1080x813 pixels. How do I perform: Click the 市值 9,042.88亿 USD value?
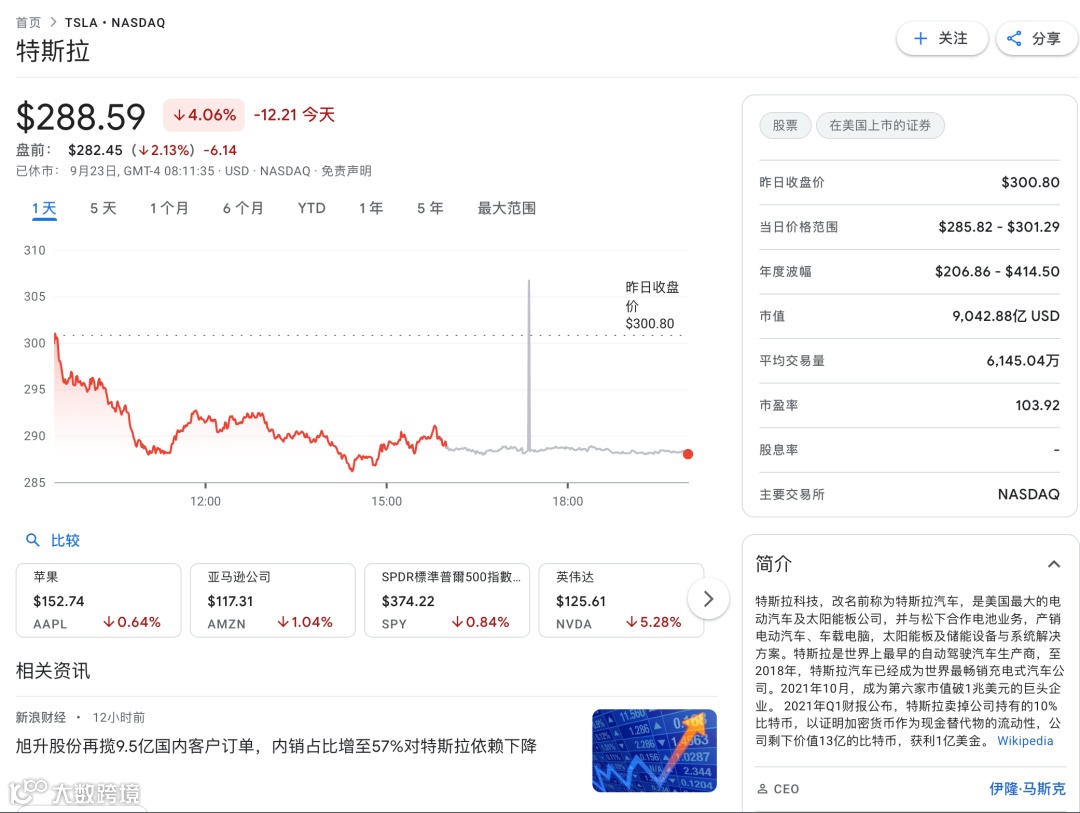tap(1006, 316)
